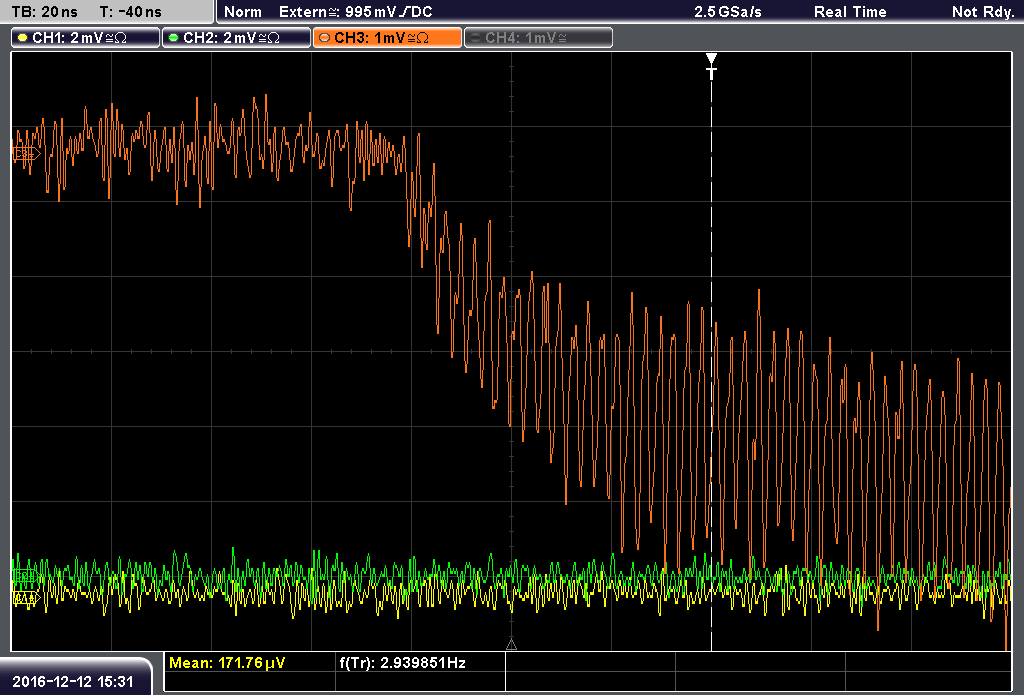The height and width of the screenshot is (695, 1024).
Task: Click the 2.5 GSa/s sample rate readout
Action: [x=728, y=12]
